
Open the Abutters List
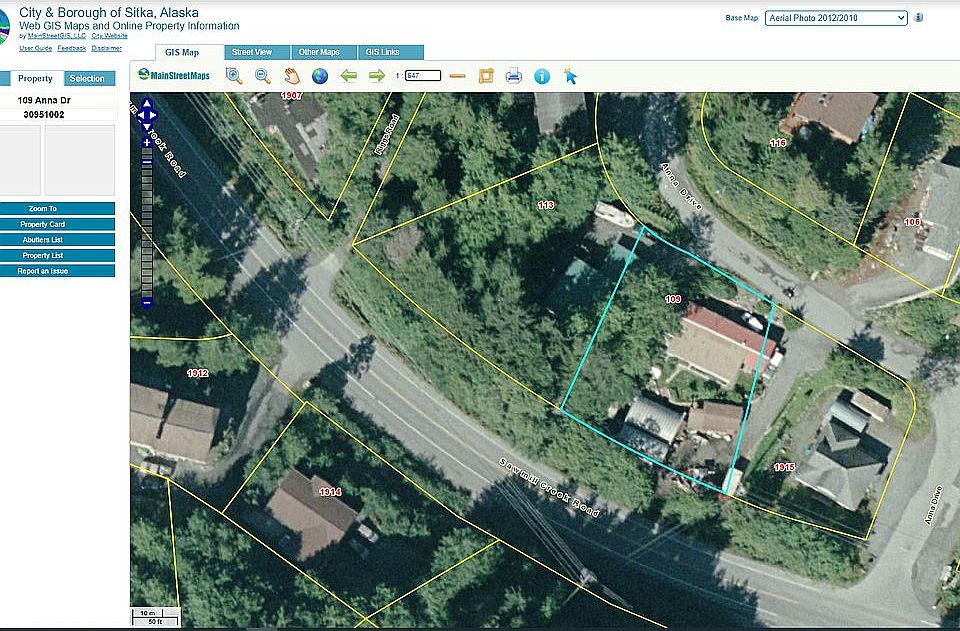[x=57, y=240]
